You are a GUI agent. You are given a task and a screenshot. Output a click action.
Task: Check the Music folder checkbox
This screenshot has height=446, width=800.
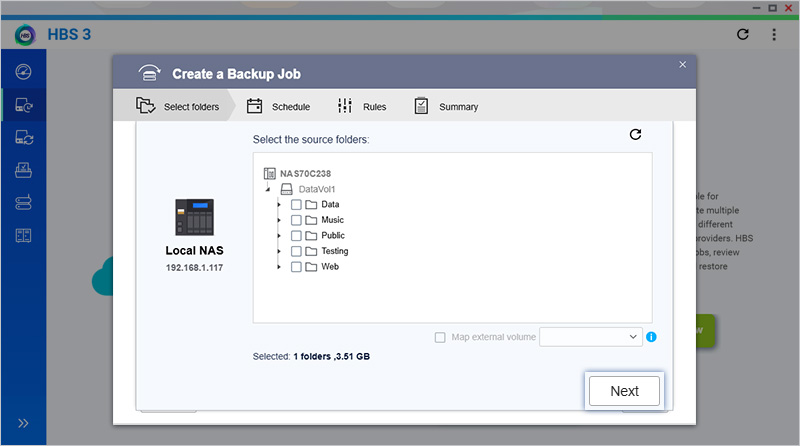[296, 220]
